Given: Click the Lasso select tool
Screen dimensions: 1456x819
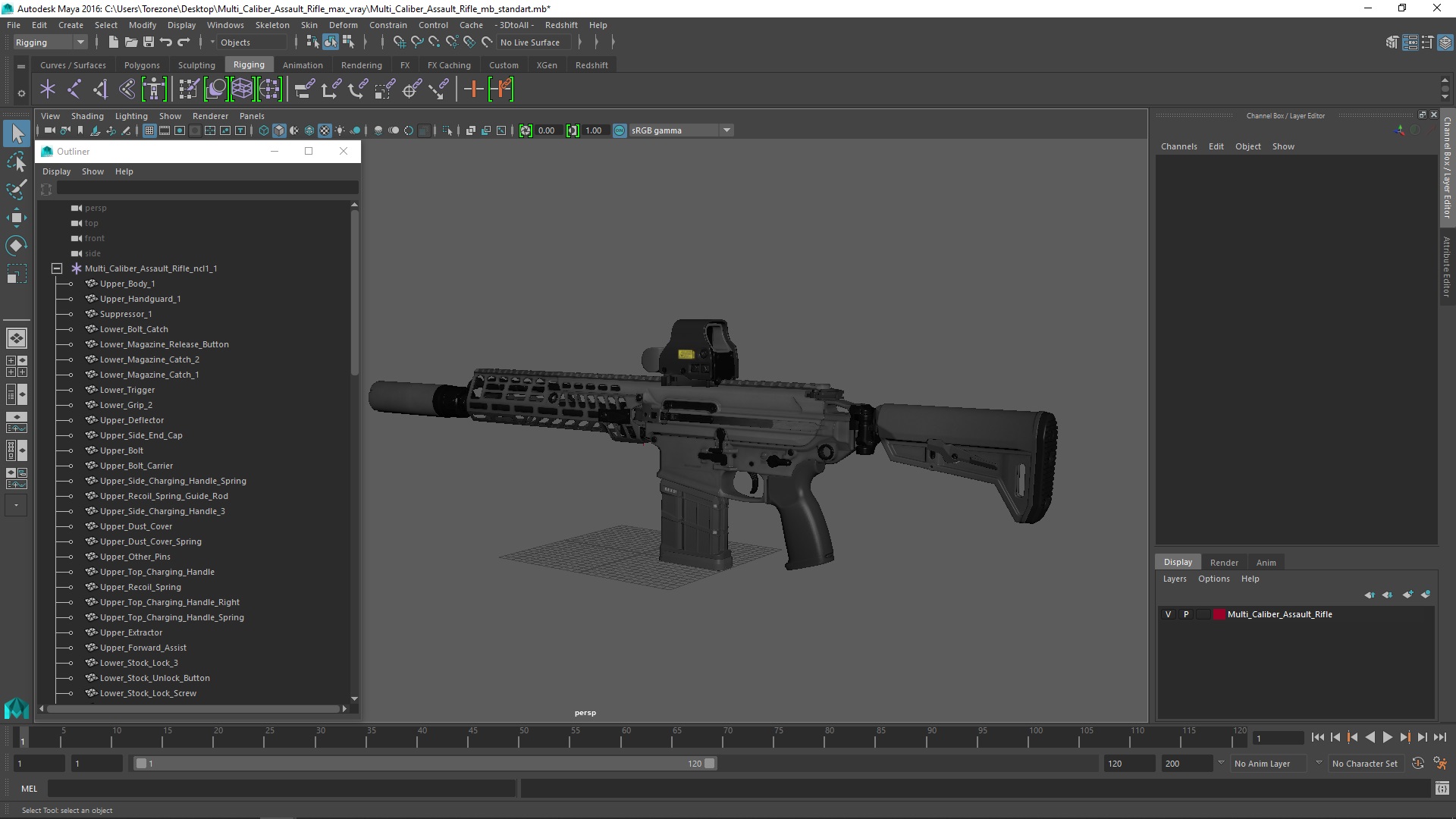Looking at the screenshot, I should [16, 162].
